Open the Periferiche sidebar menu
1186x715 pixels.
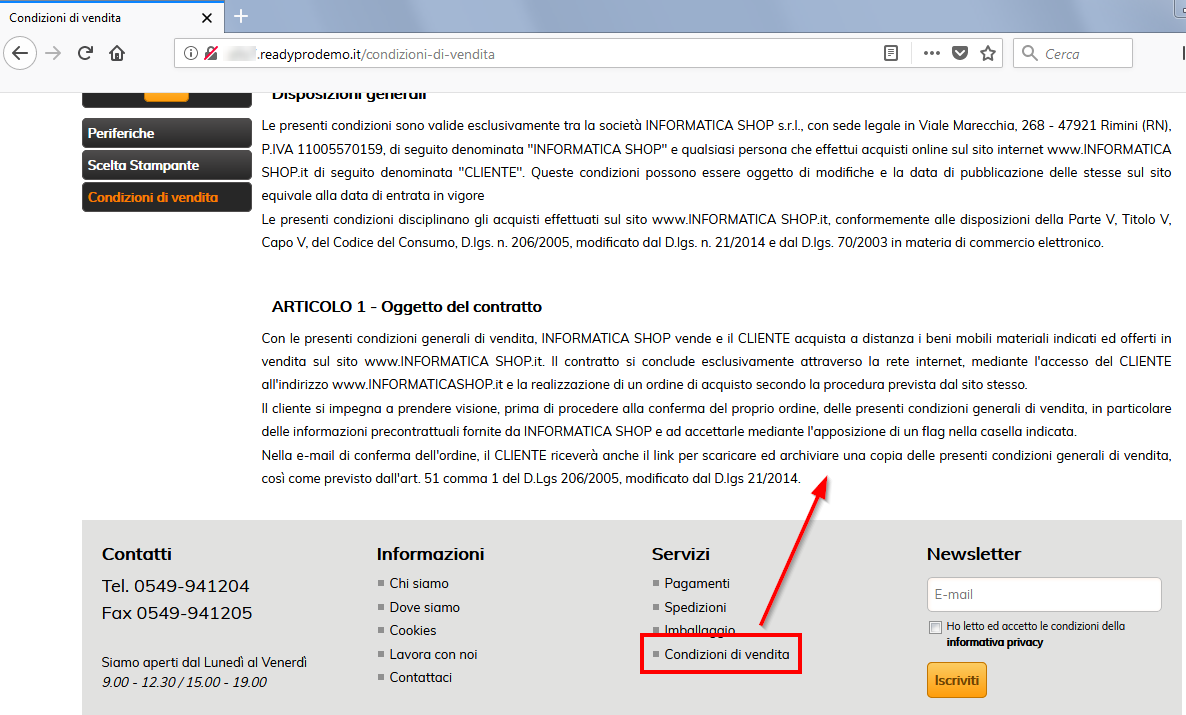pyautogui.click(x=166, y=133)
